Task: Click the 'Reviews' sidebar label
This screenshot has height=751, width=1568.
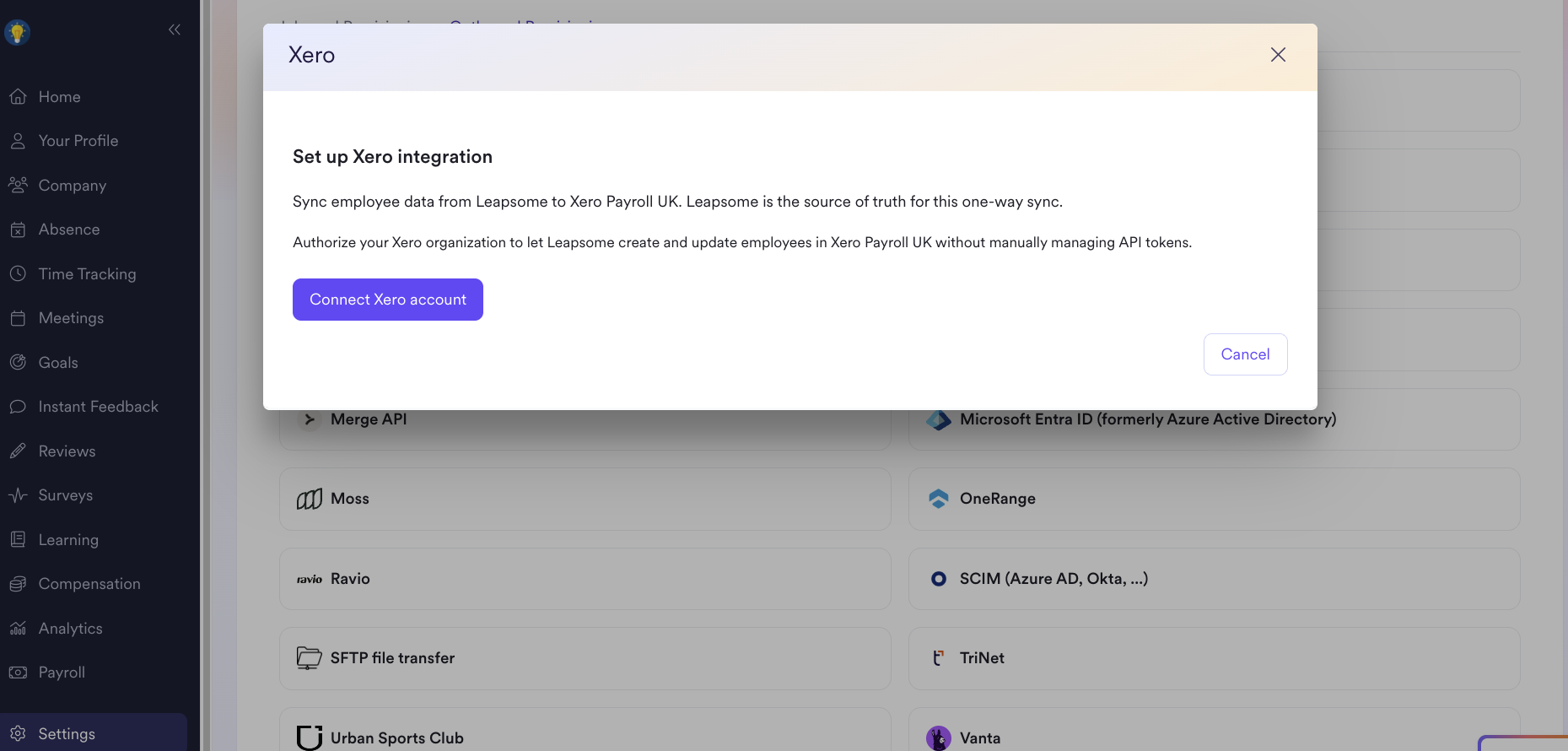Action: pyautogui.click(x=67, y=451)
